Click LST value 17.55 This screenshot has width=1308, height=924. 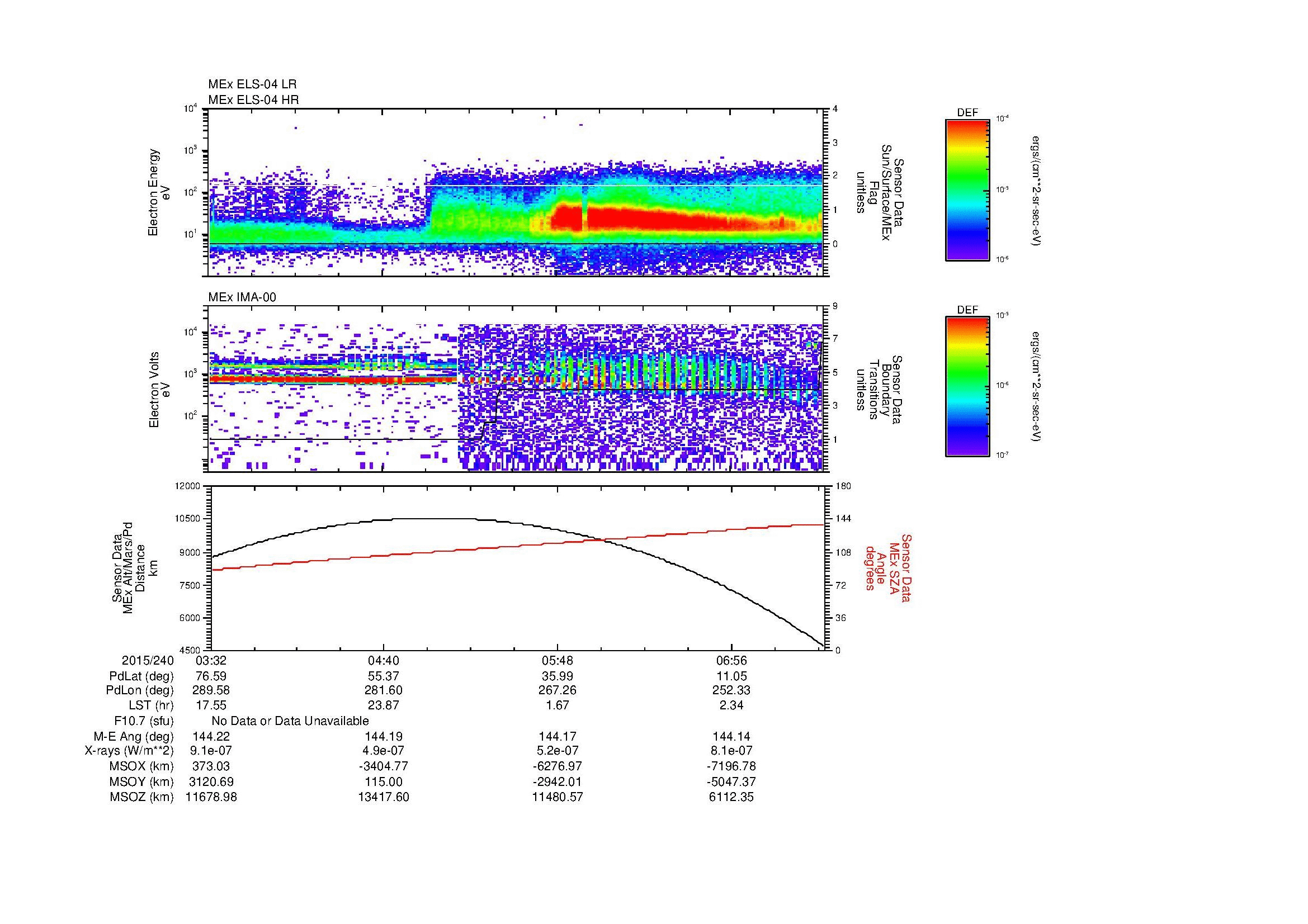pyautogui.click(x=211, y=705)
